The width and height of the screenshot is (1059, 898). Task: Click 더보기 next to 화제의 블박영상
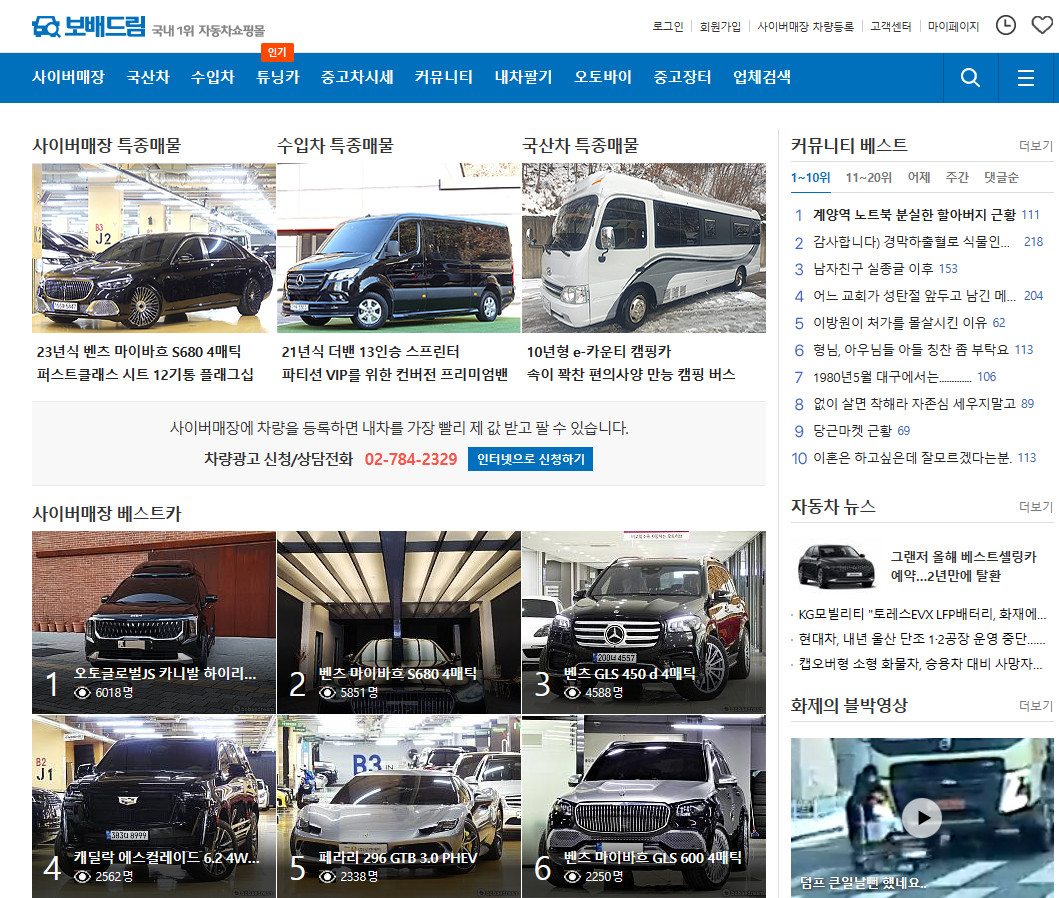[x=1035, y=706]
